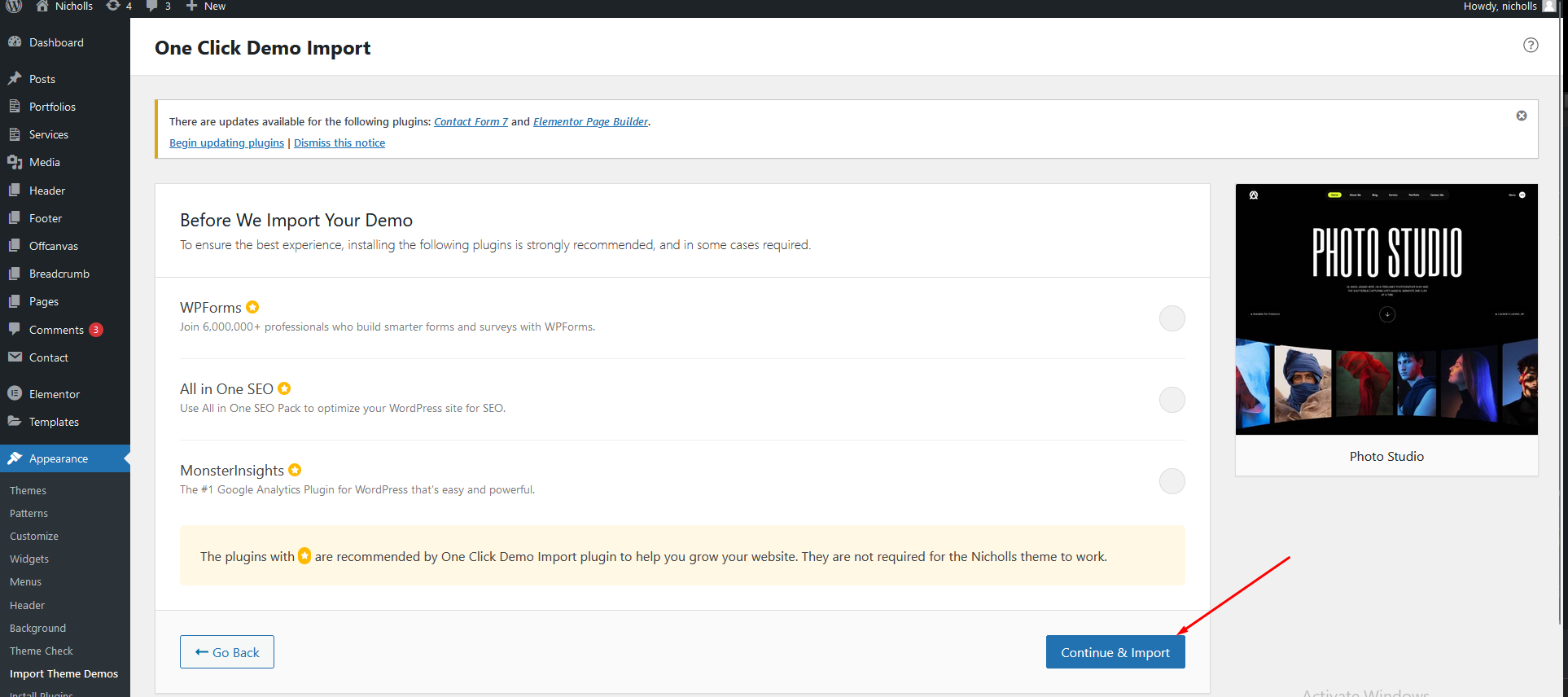Screen dimensions: 1568x697
Task: Click the Appearance paintbrush icon
Action: (x=15, y=458)
